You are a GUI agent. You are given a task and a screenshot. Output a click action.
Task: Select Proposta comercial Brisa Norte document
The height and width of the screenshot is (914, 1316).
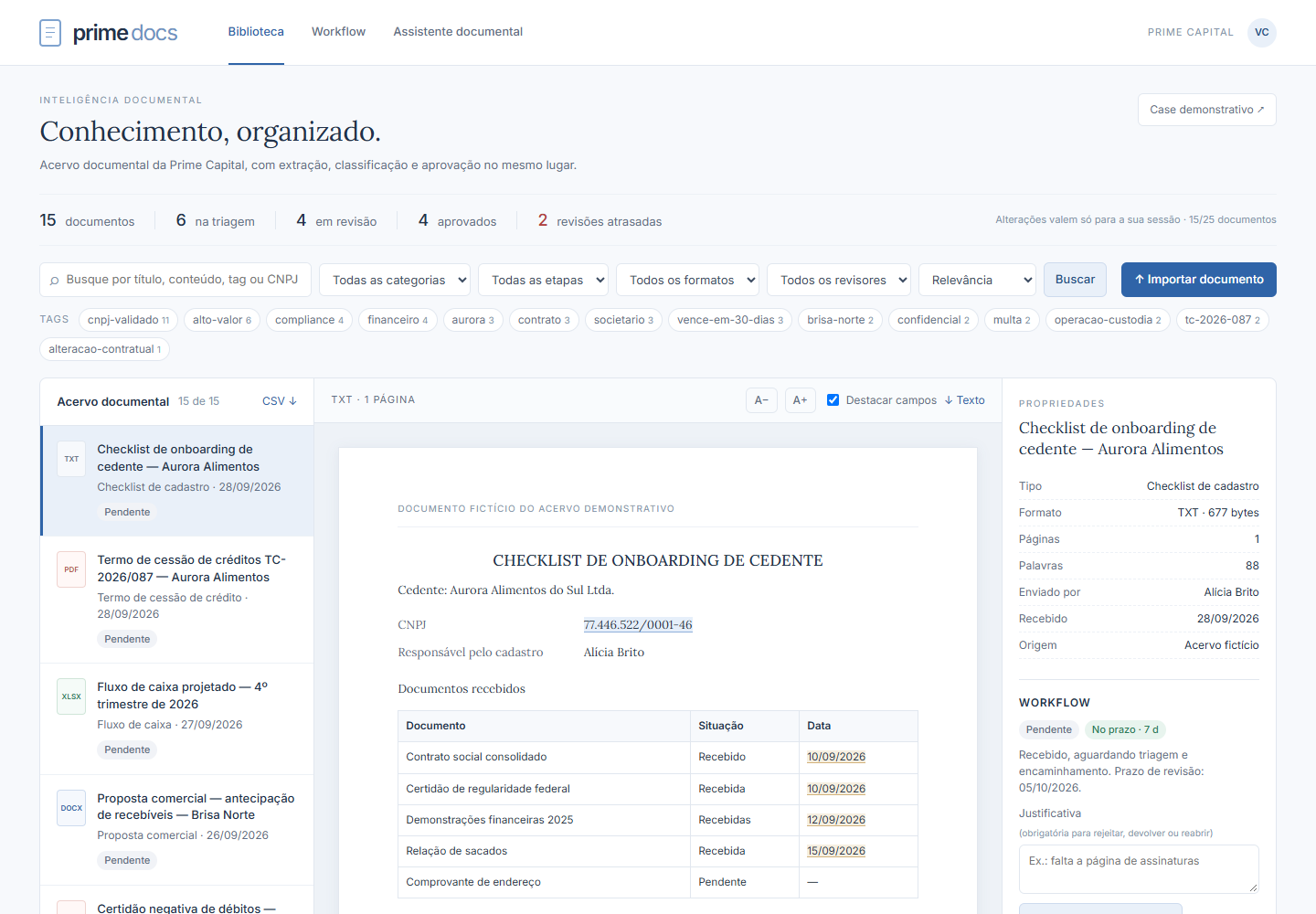[x=177, y=830]
